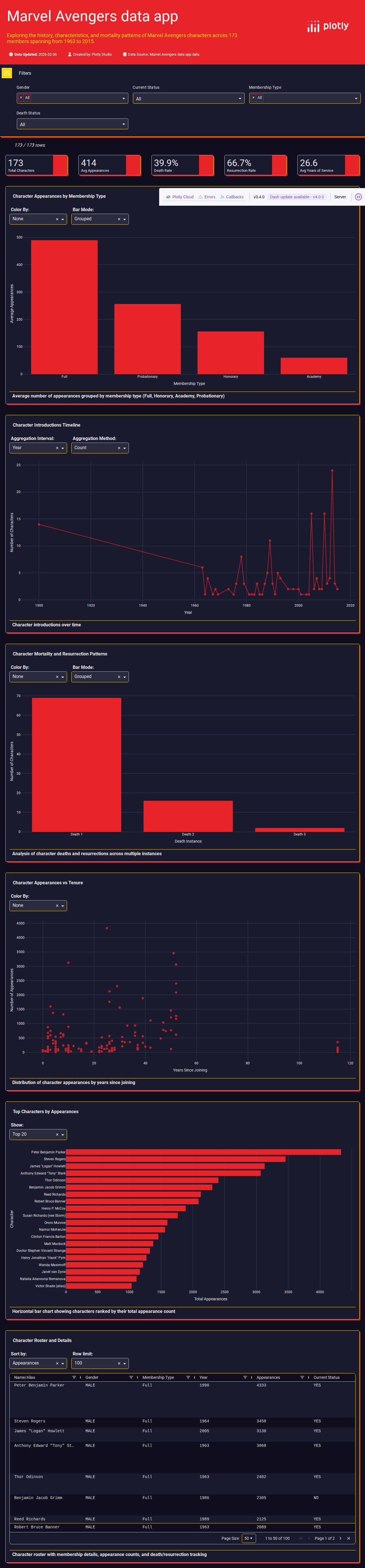365x1568 pixels.
Task: Open filter icon on Appearances column
Action: (x=302, y=1377)
